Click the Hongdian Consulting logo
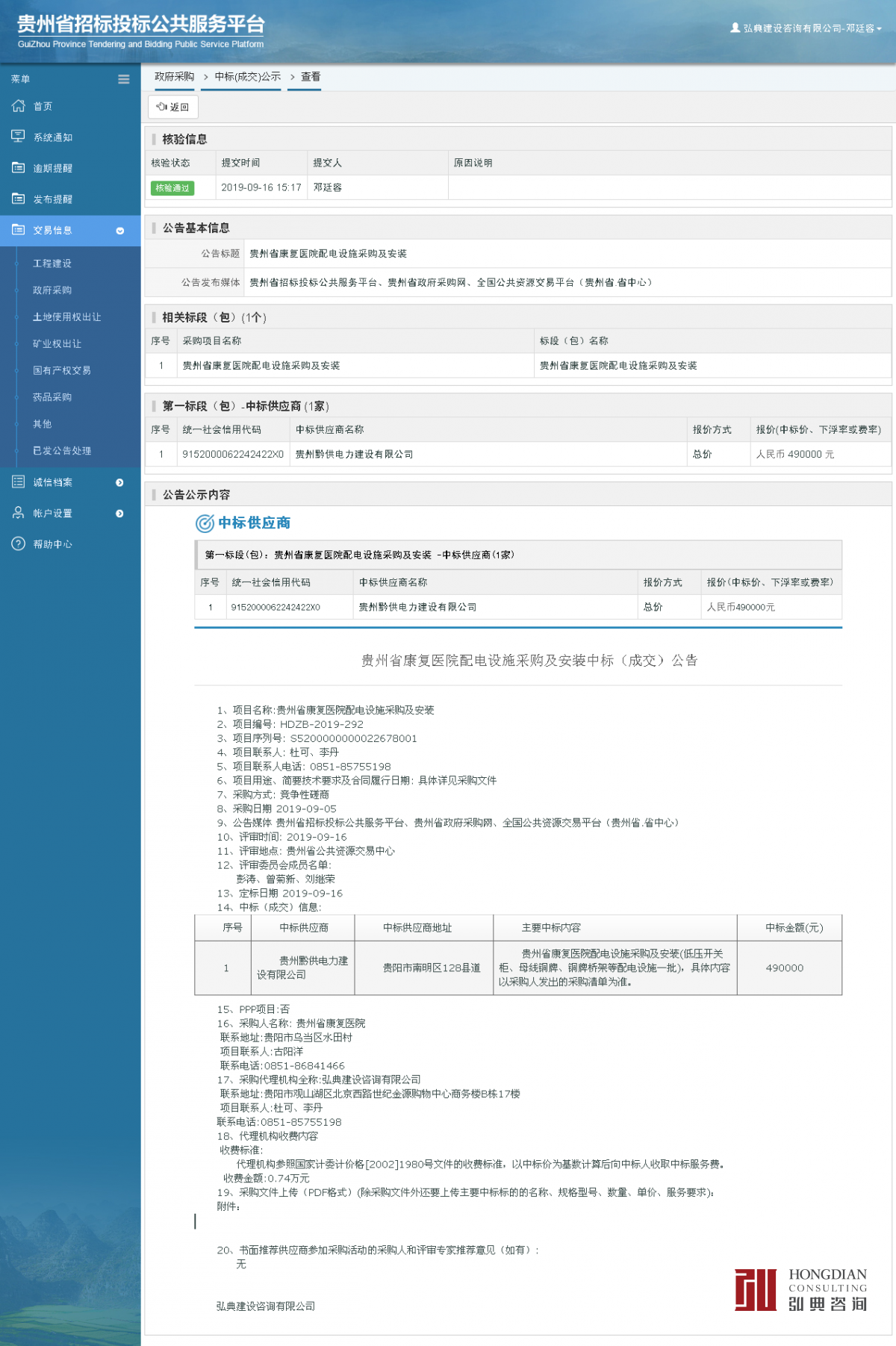896x1346 pixels. tap(800, 1289)
